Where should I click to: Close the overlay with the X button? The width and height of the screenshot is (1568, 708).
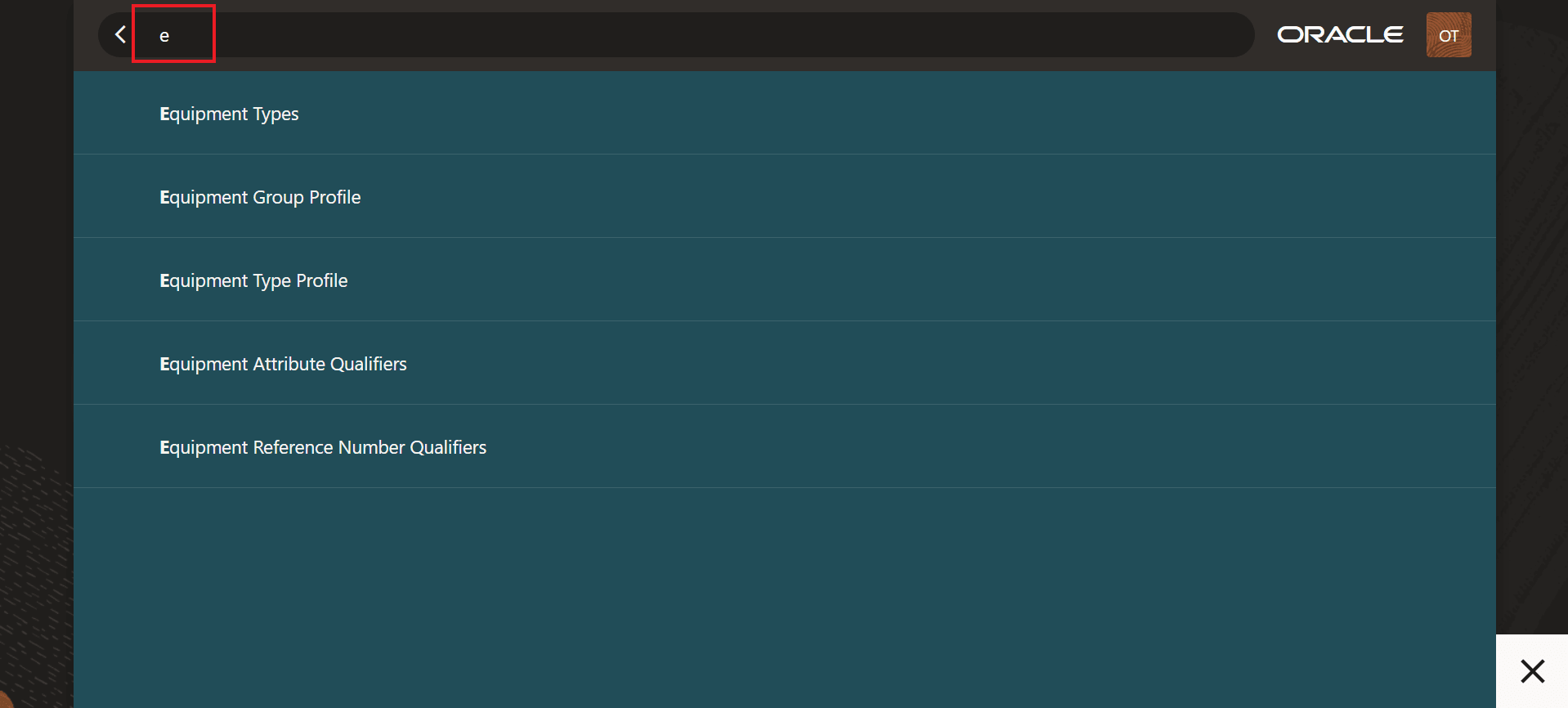(1532, 671)
